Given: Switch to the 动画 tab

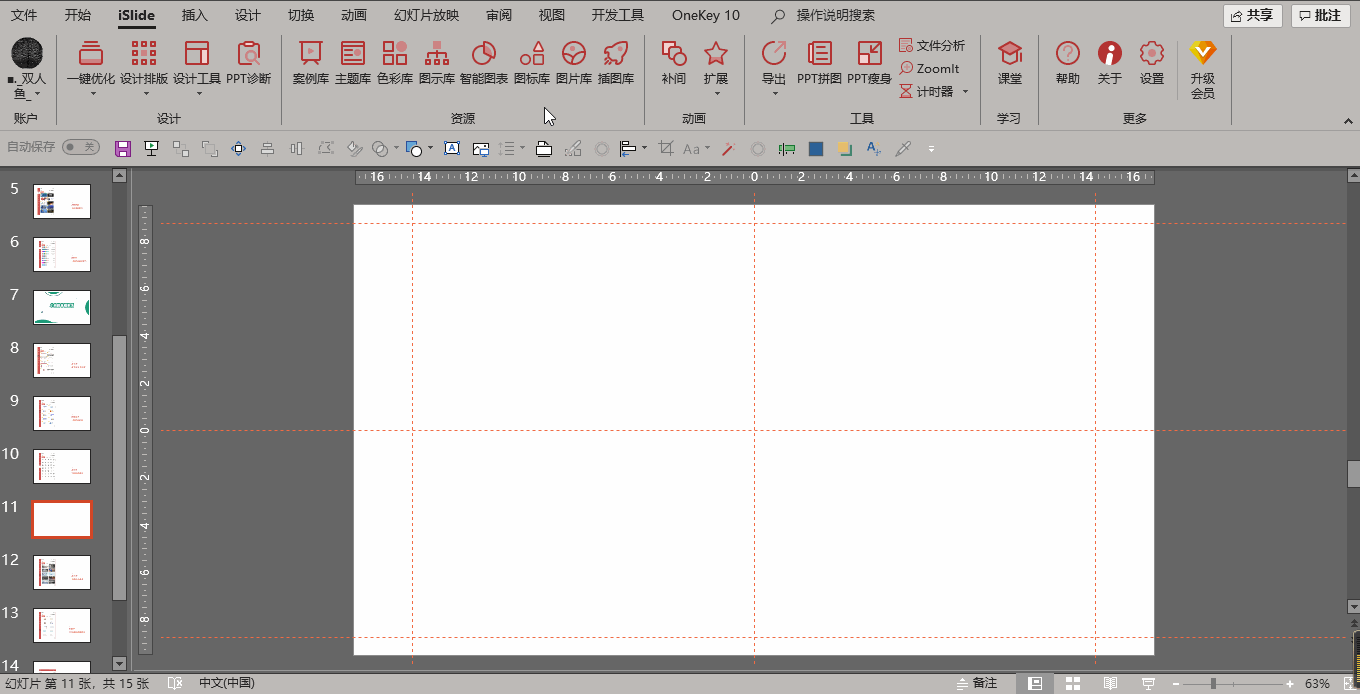Looking at the screenshot, I should click(x=354, y=15).
